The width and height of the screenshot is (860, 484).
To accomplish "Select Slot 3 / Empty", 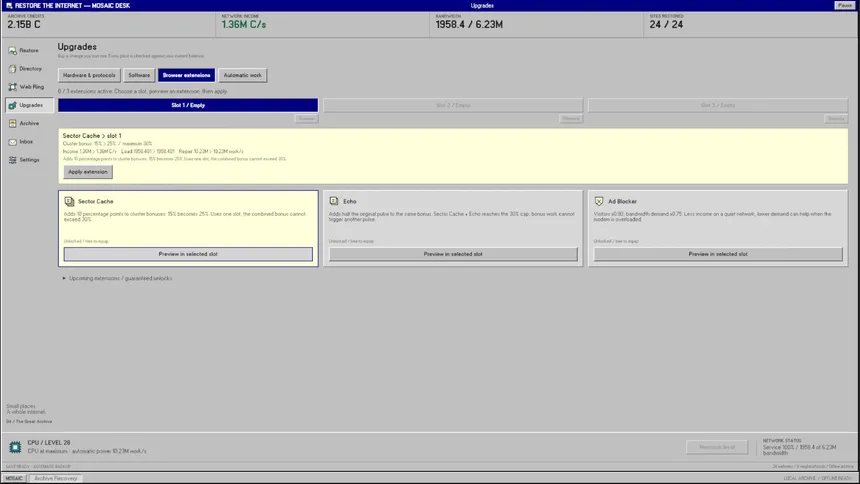I will click(718, 105).
